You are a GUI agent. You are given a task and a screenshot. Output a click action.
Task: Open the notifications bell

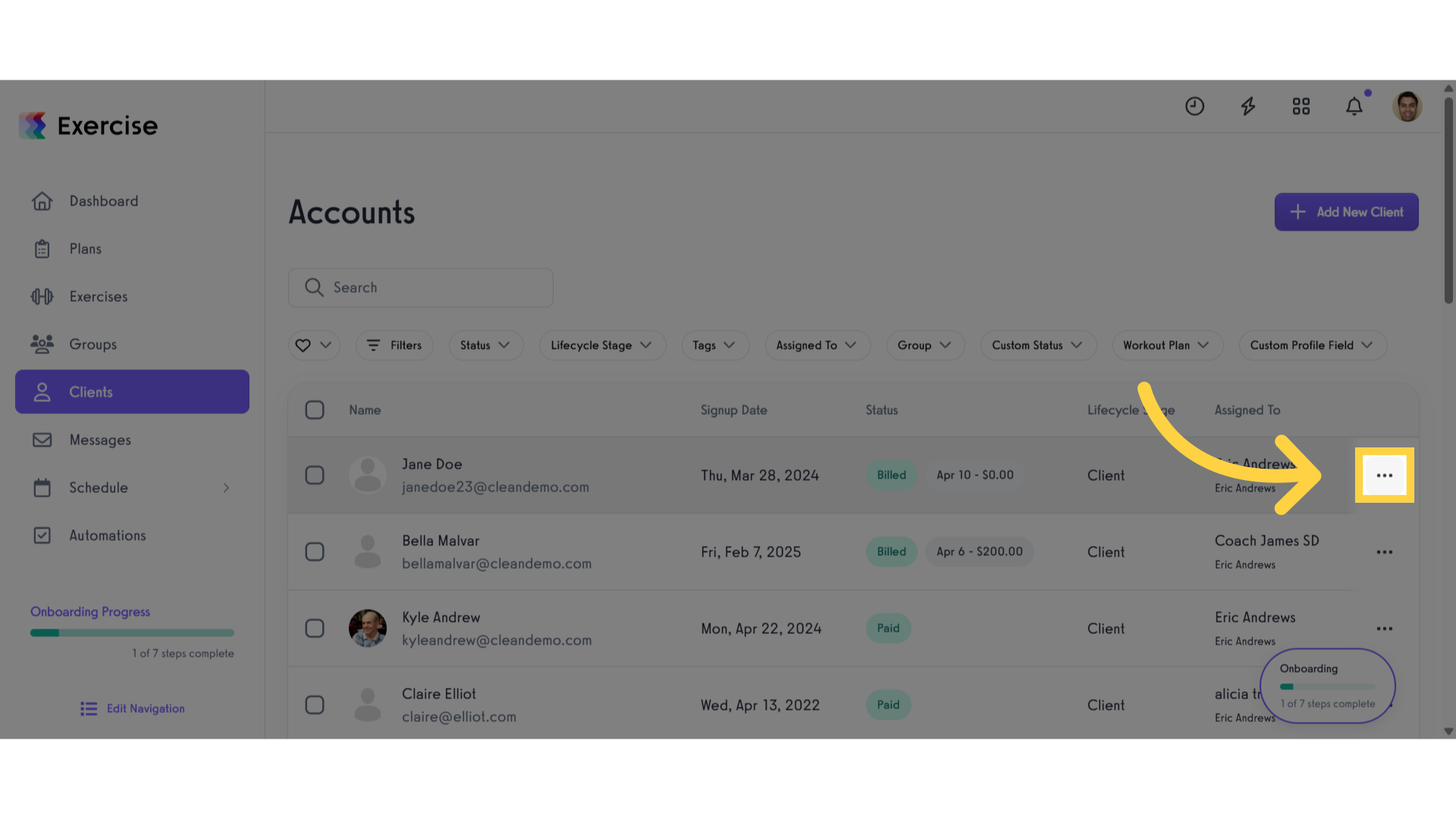[1354, 106]
